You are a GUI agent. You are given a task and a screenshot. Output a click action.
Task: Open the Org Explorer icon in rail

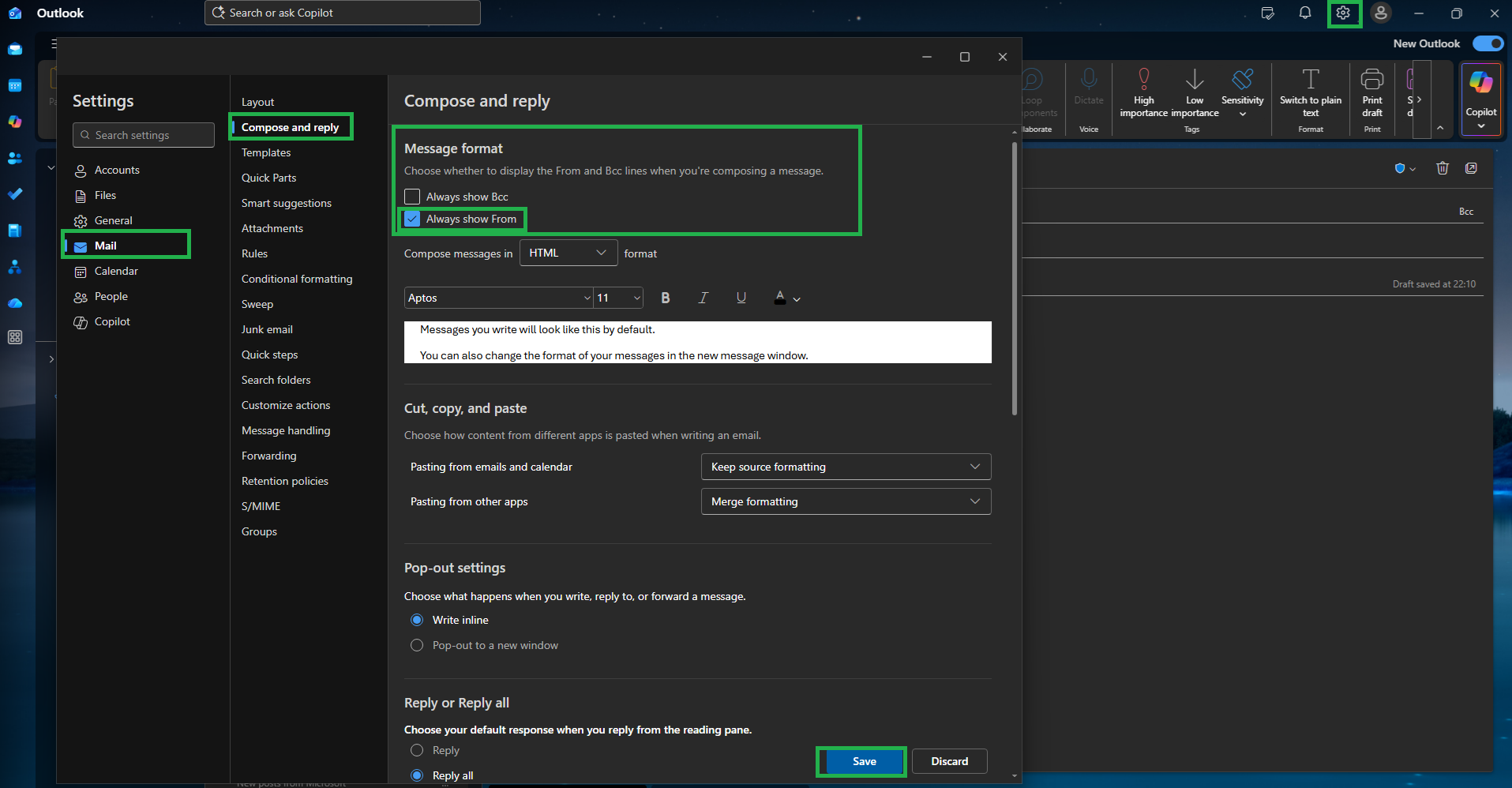coord(15,267)
